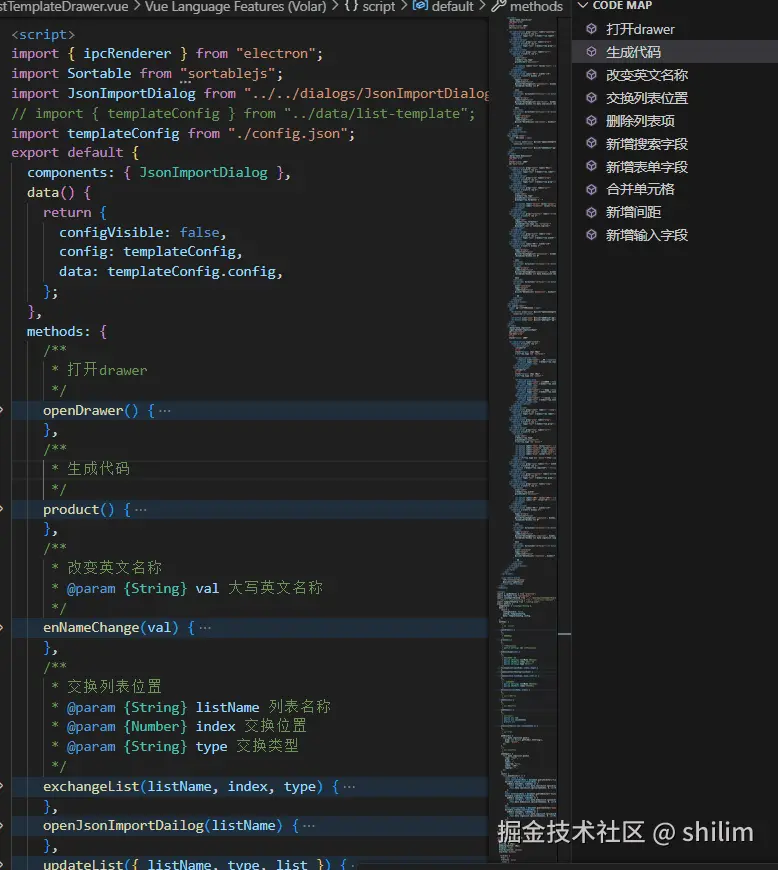Expand folded enNameChange(val) method

point(2,628)
